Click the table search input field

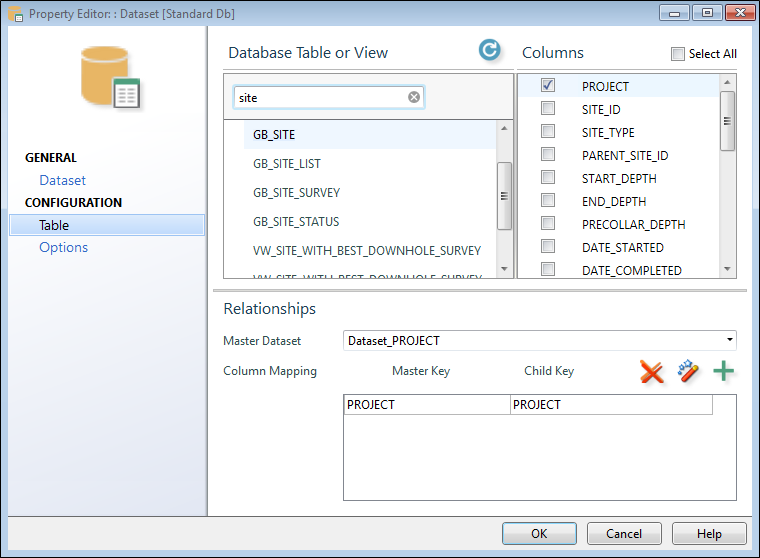329,97
